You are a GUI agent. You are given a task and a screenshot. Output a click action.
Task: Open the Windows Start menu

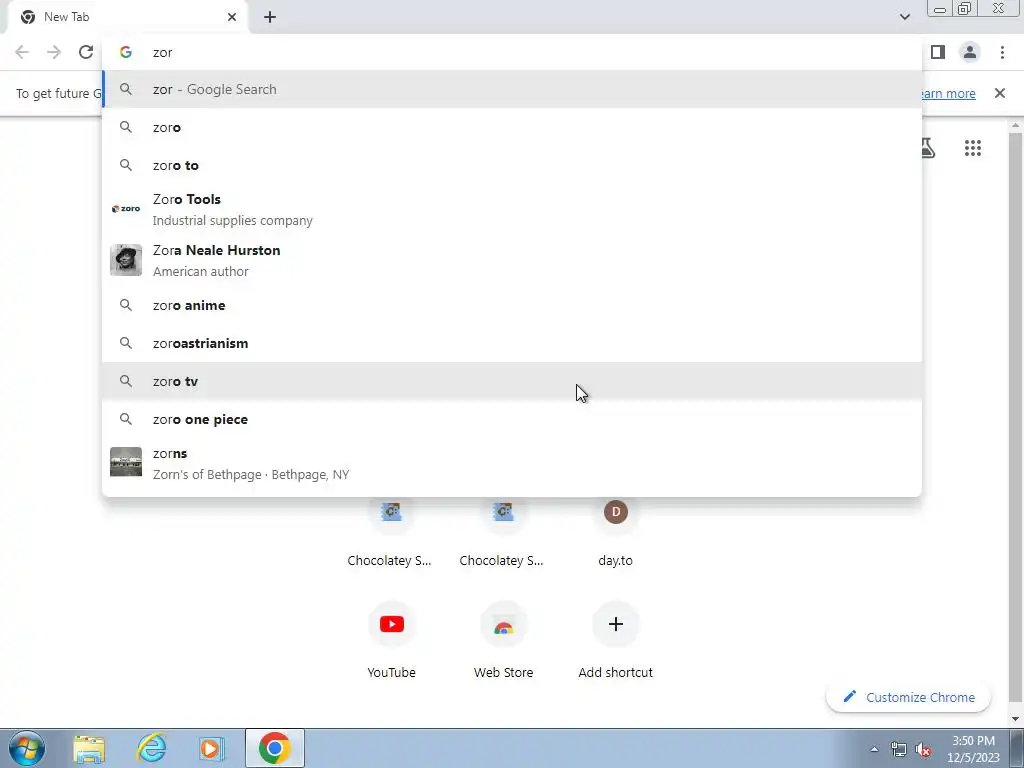26,748
